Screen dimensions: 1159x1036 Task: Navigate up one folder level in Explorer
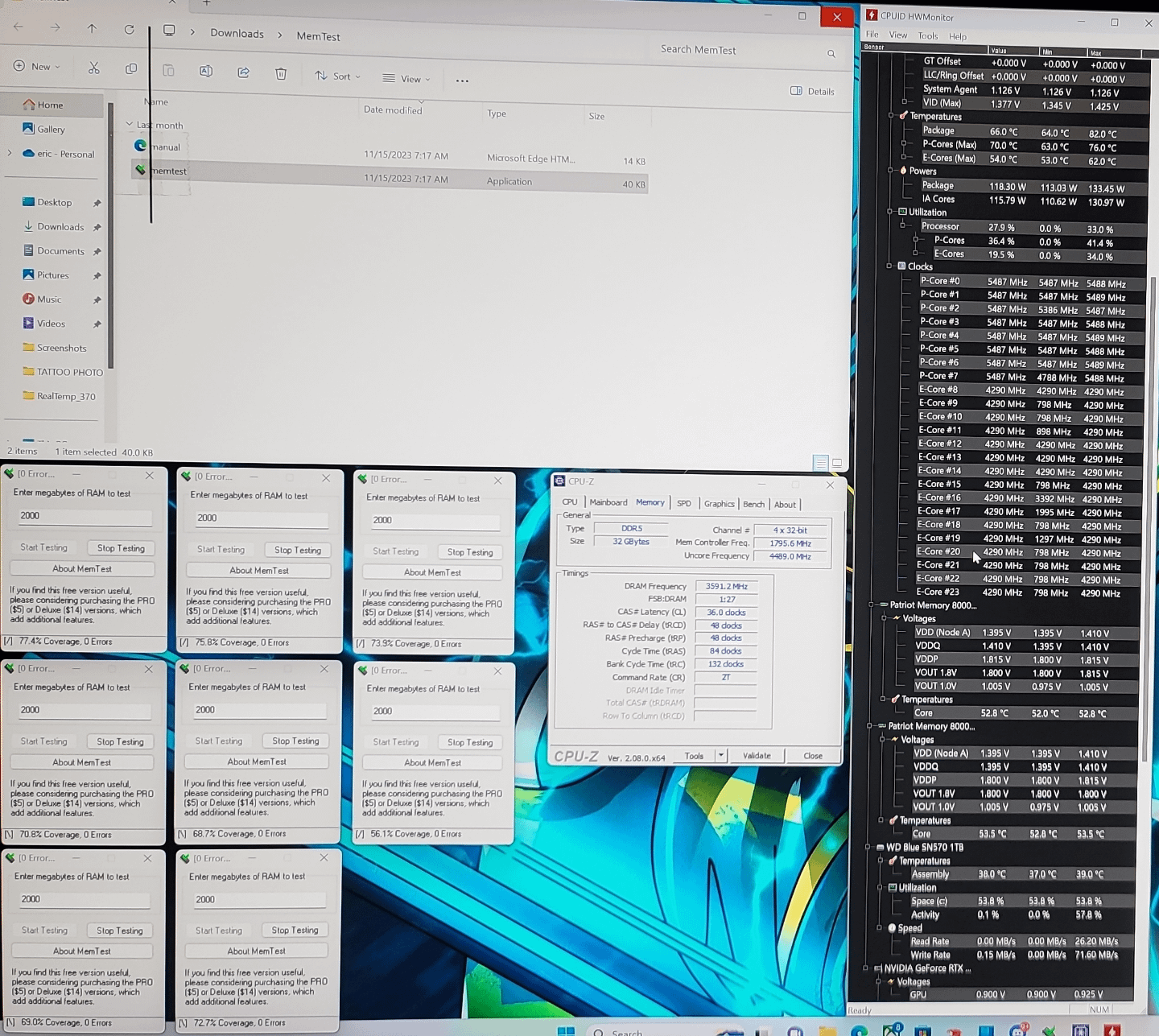tap(92, 28)
